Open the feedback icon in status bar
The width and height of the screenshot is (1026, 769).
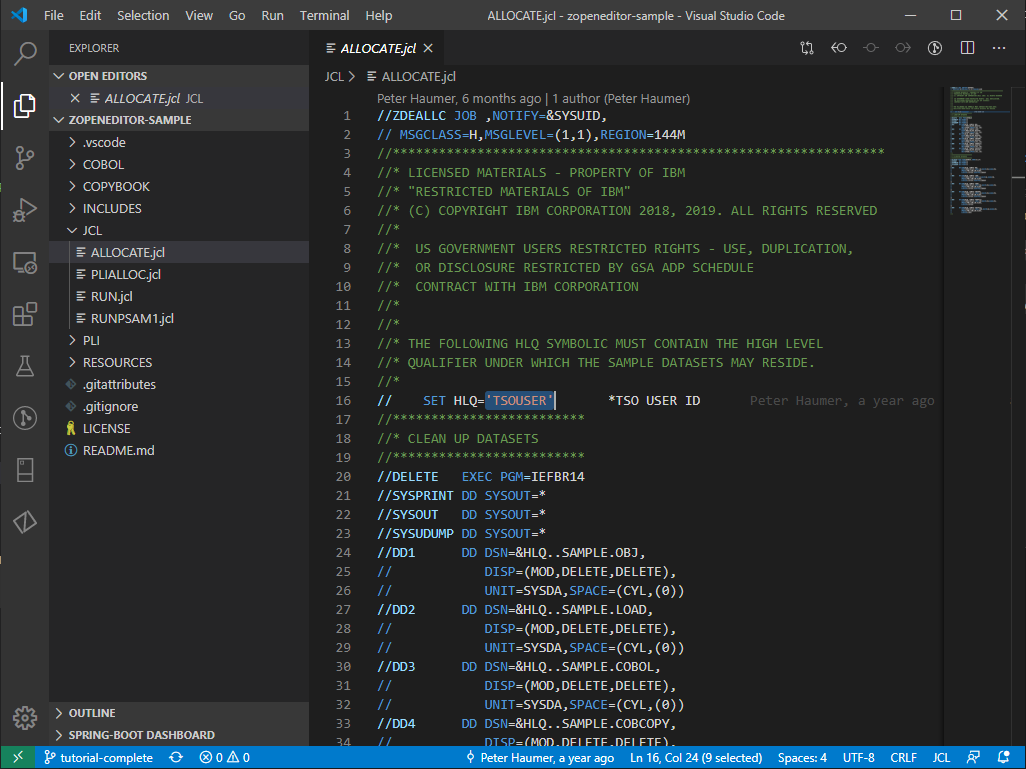point(974,757)
